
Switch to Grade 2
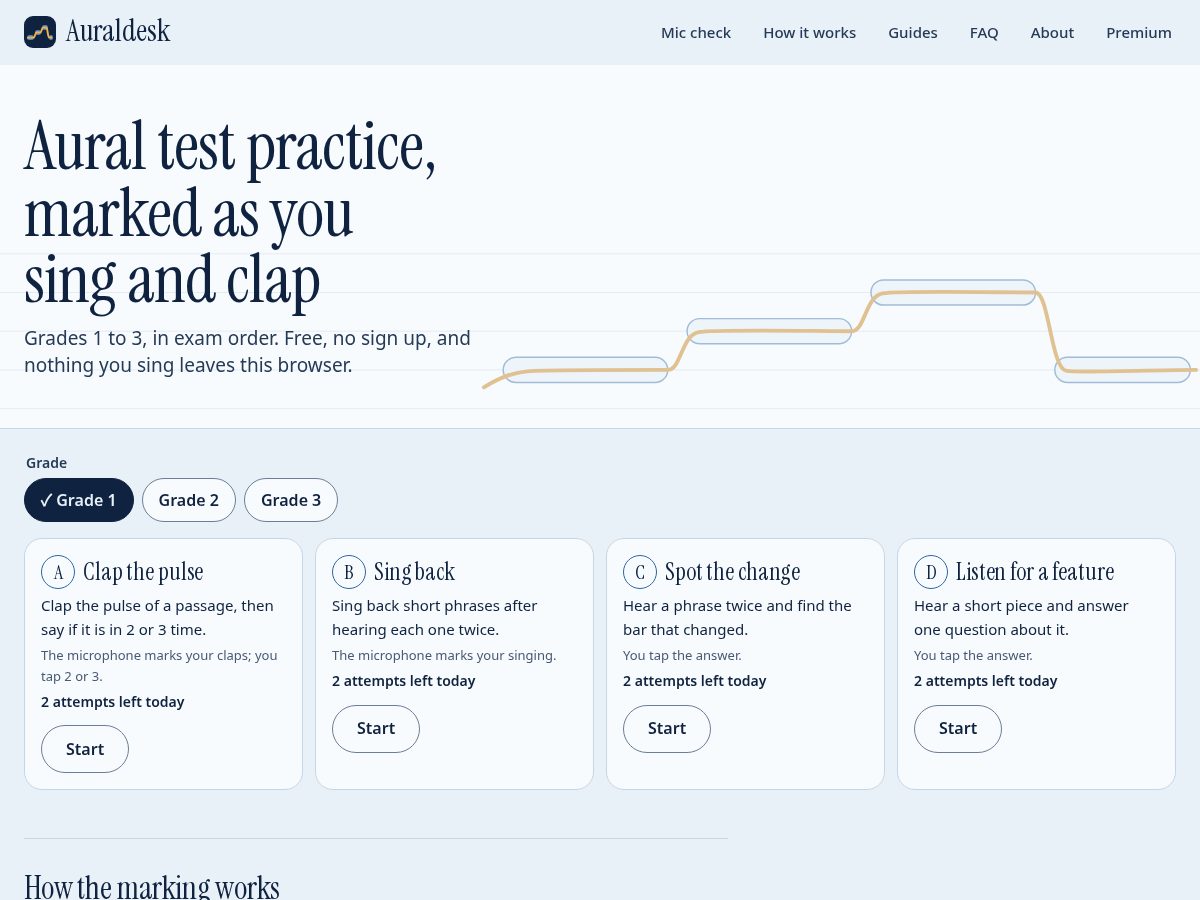pyautogui.click(x=189, y=500)
